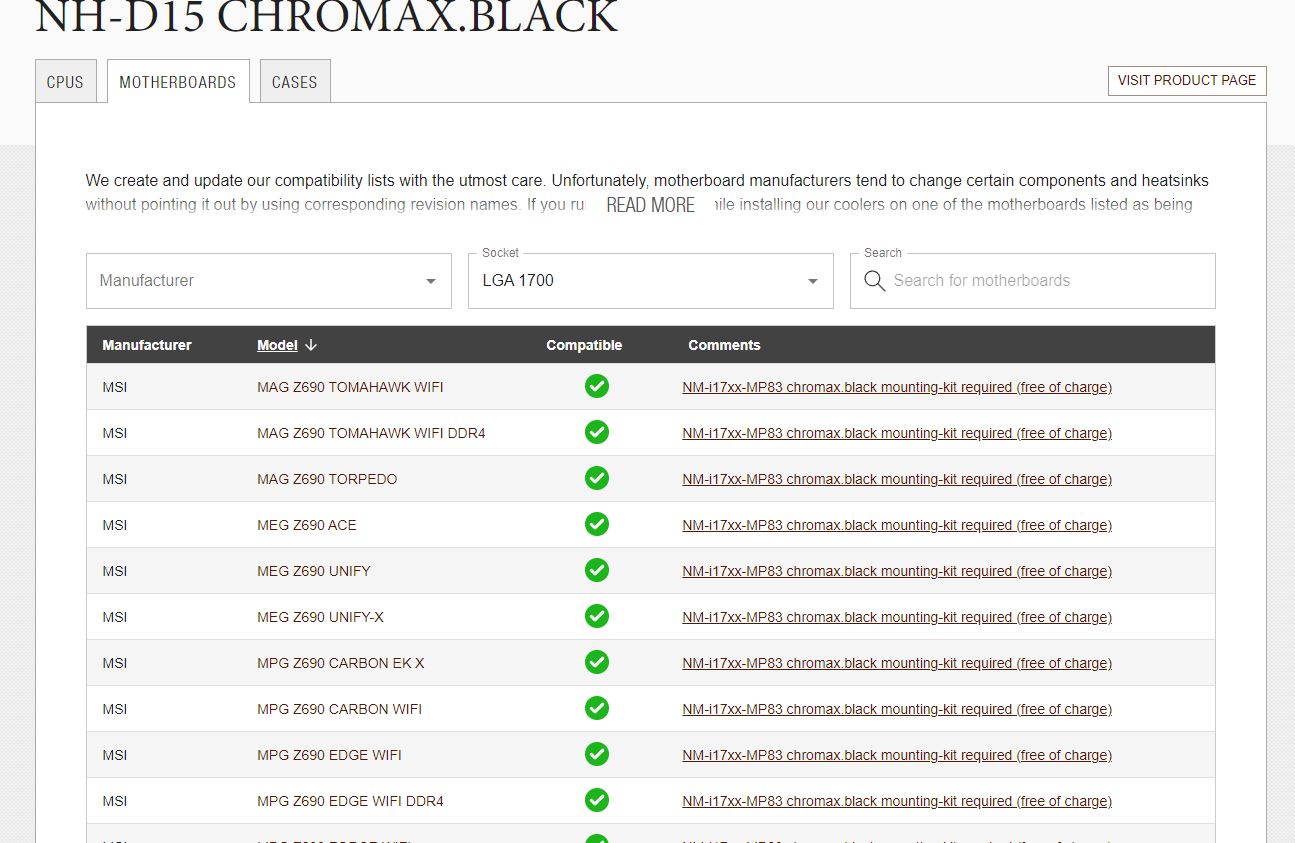Select model text MEG Z690 UNIFY-X
This screenshot has height=843, width=1295.
(320, 617)
